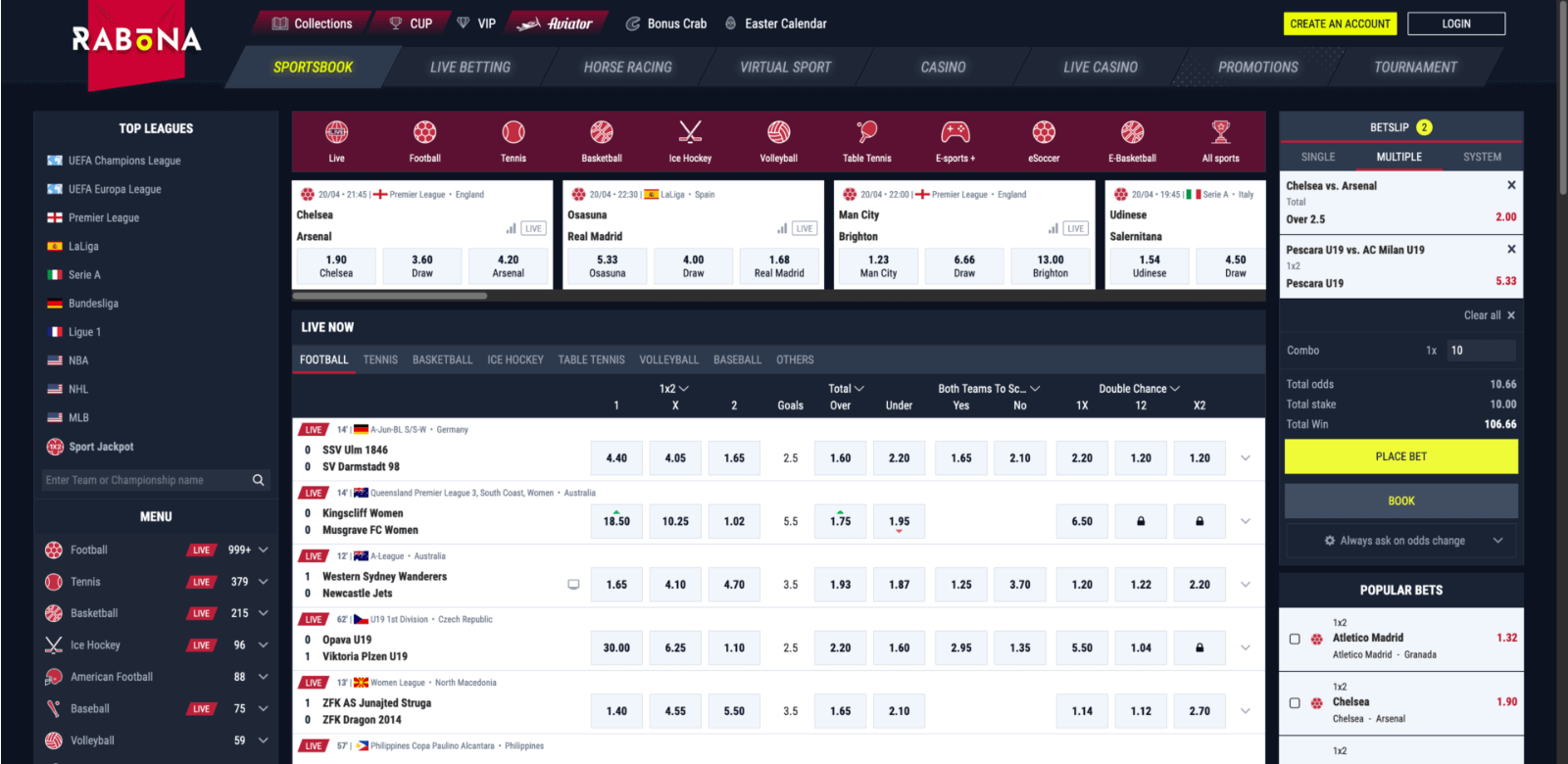
Task: Open the HORSE RACING tab
Action: [x=628, y=68]
